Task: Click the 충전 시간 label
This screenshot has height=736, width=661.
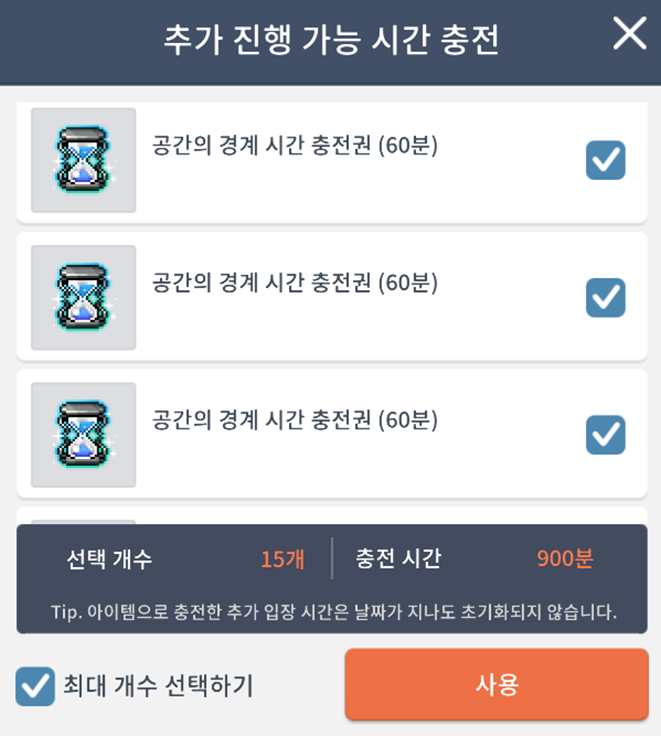Action: [397, 559]
